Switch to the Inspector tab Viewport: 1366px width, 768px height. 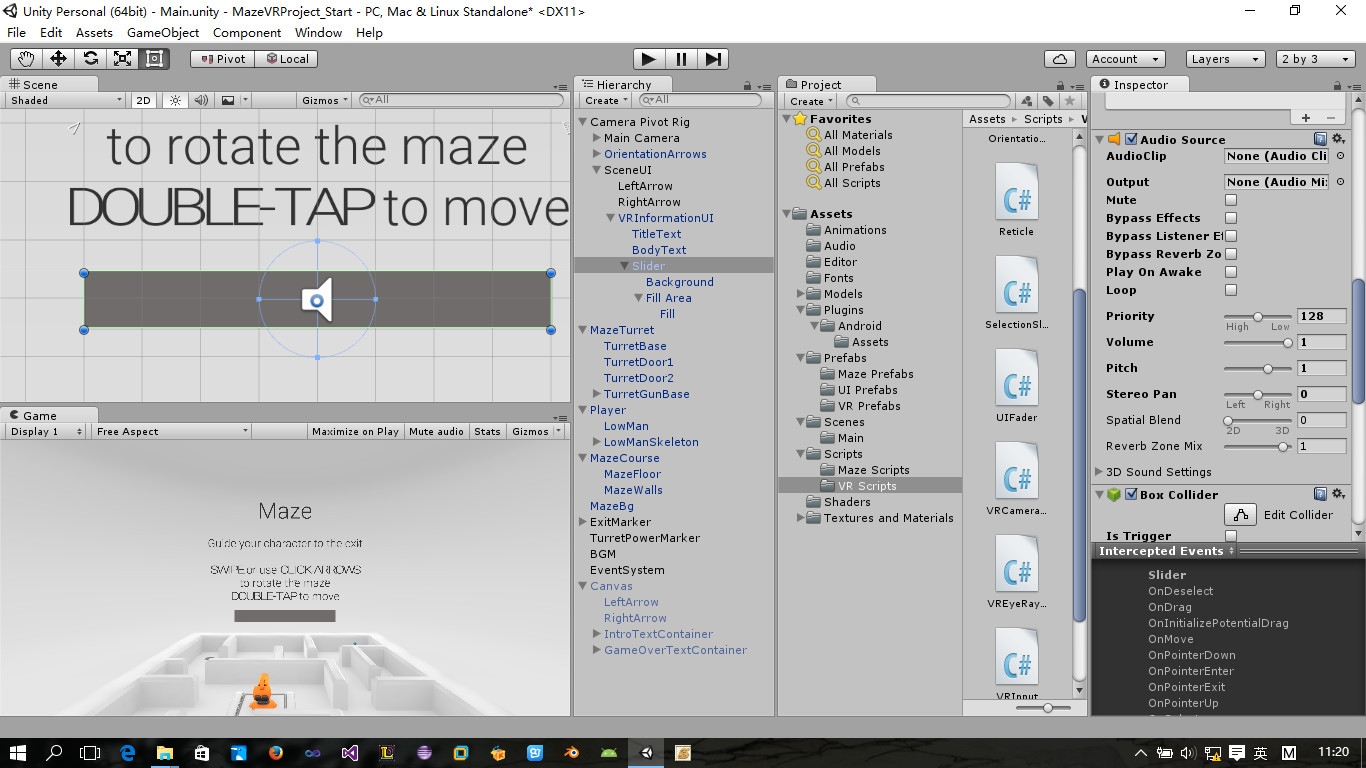click(x=1139, y=85)
